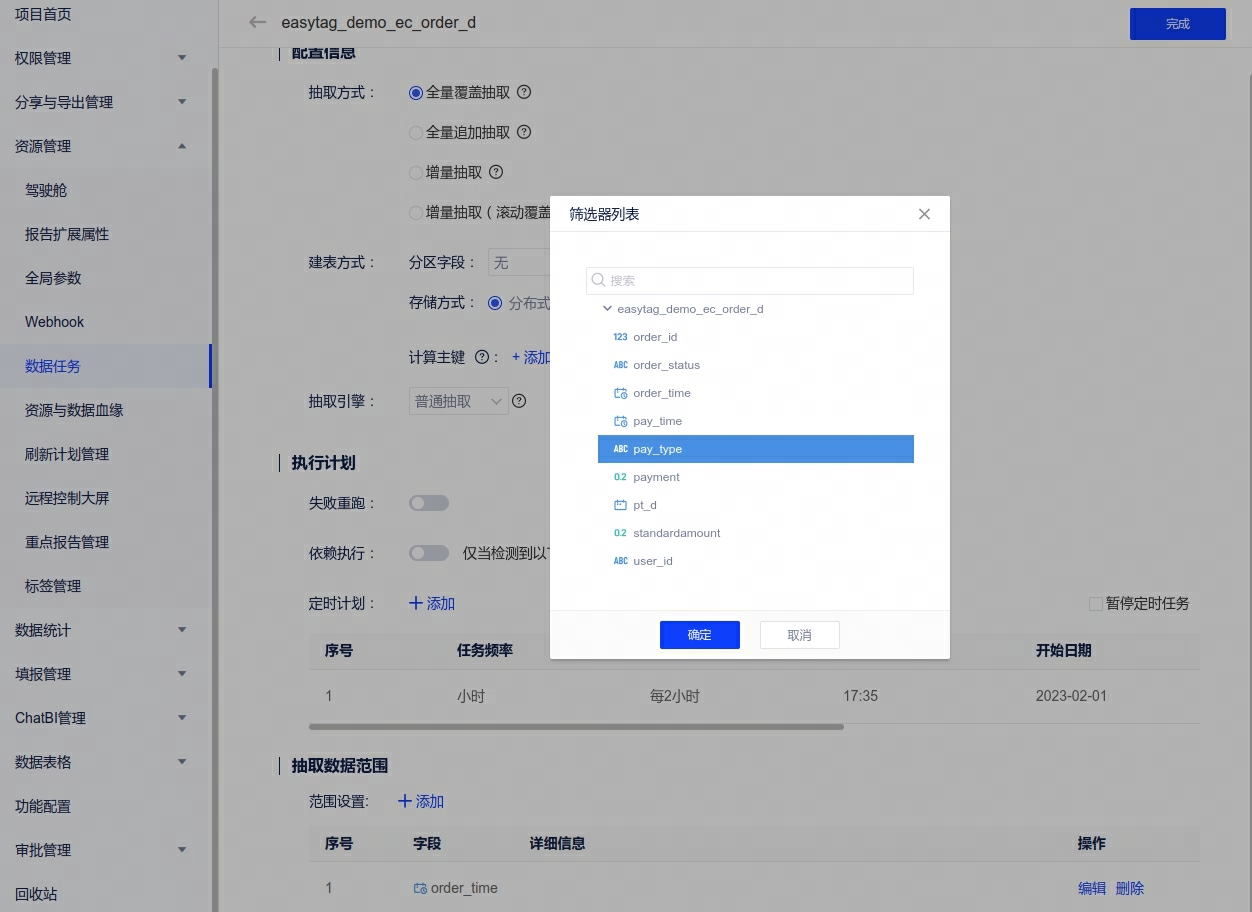1252x912 pixels.
Task: Click the 确定 button in the dialog
Action: [x=699, y=635]
